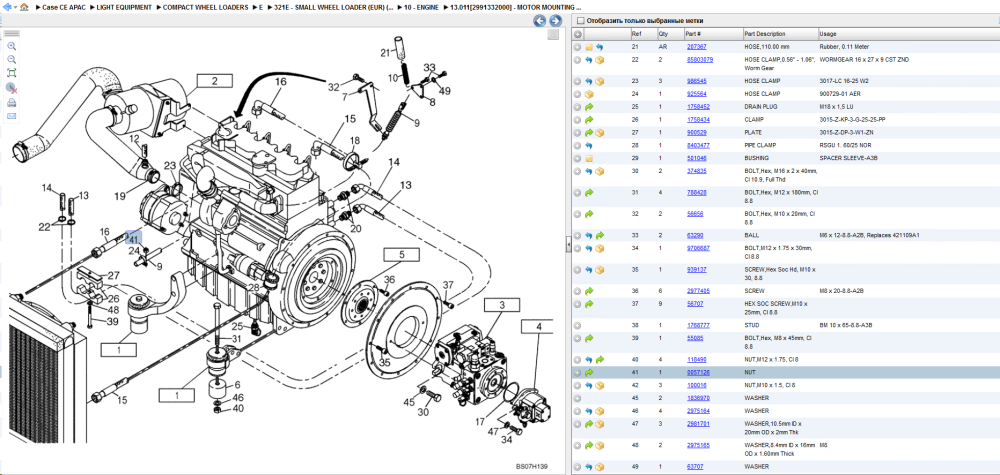Click highlighted callout 41 in diagram
1000x475 pixels.
point(133,239)
